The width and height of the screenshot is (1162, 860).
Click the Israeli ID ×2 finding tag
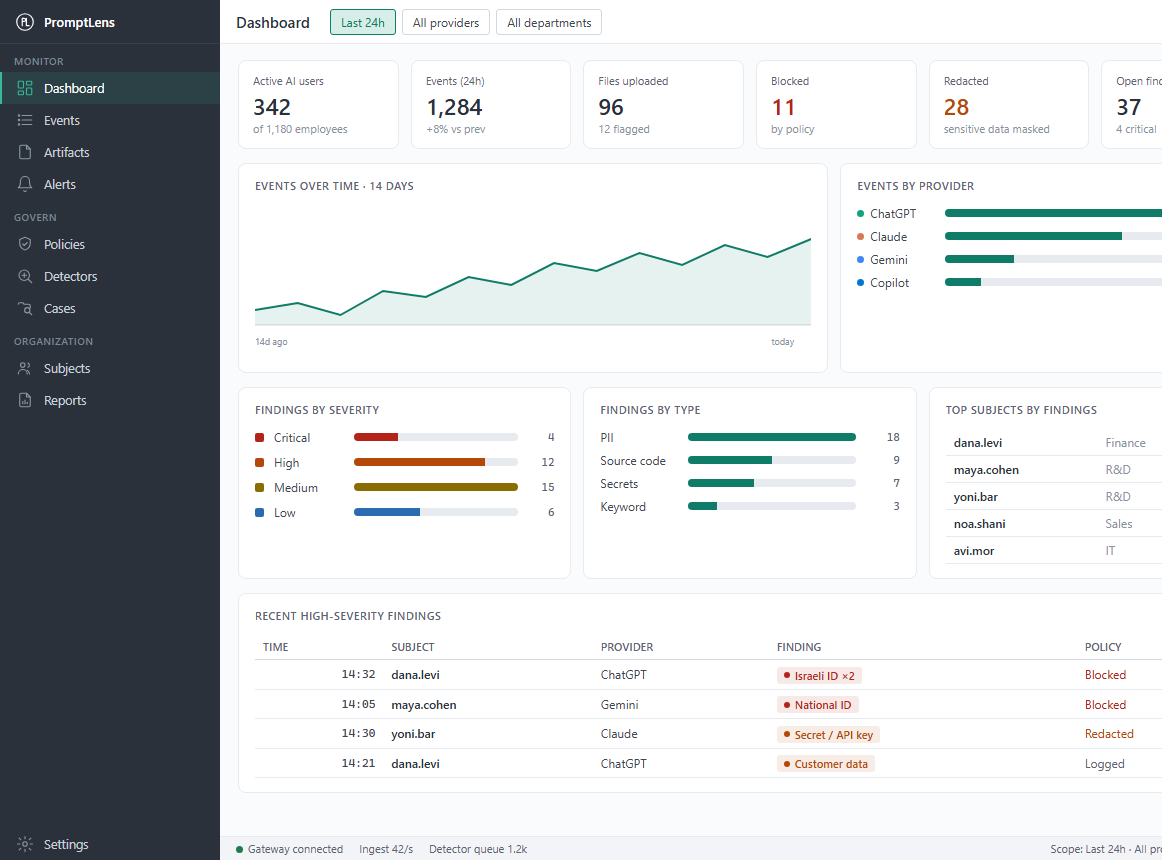click(819, 675)
